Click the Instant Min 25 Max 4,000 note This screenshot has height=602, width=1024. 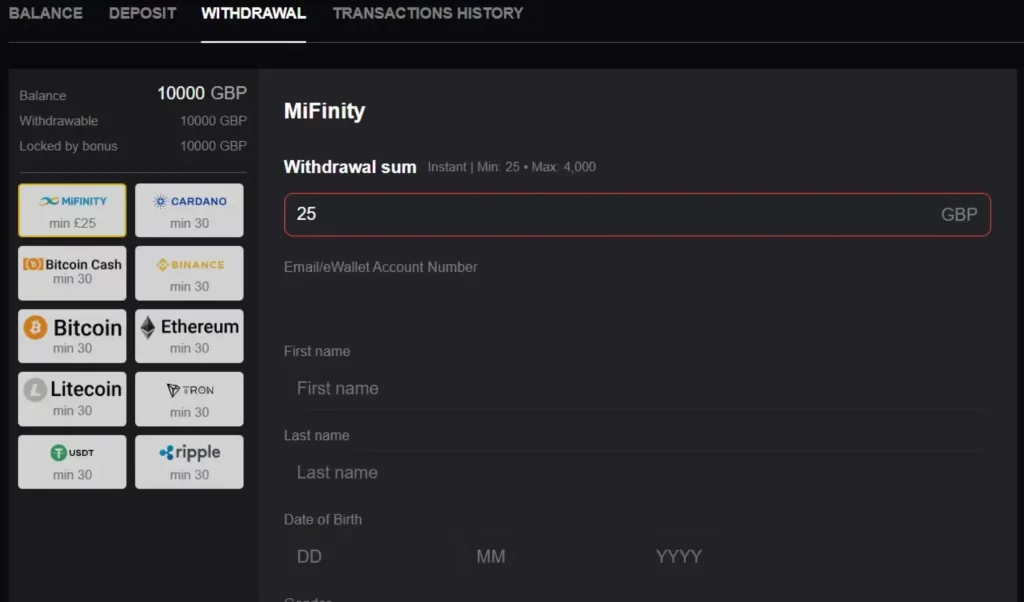(x=511, y=167)
